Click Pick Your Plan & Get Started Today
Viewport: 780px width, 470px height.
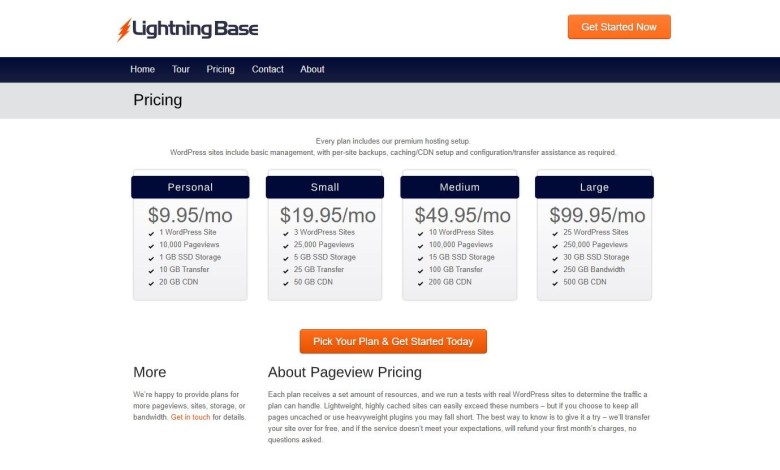click(x=393, y=342)
